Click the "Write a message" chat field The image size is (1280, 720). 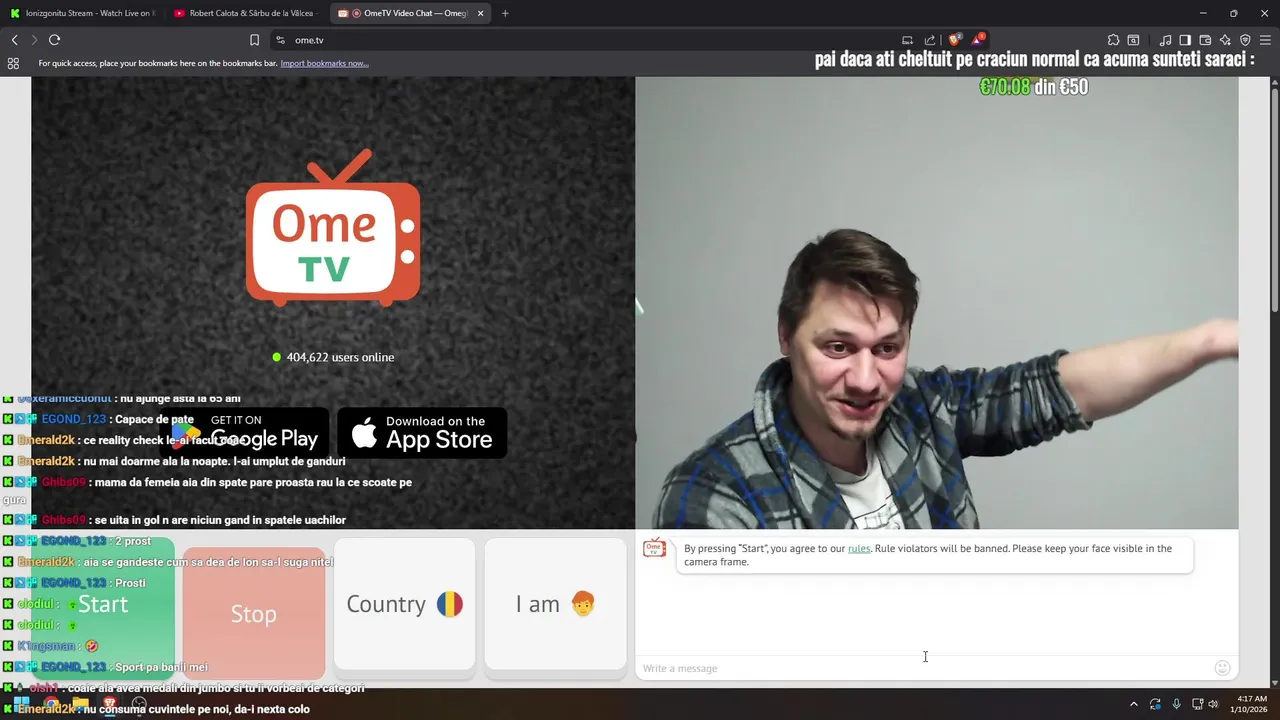(922, 668)
